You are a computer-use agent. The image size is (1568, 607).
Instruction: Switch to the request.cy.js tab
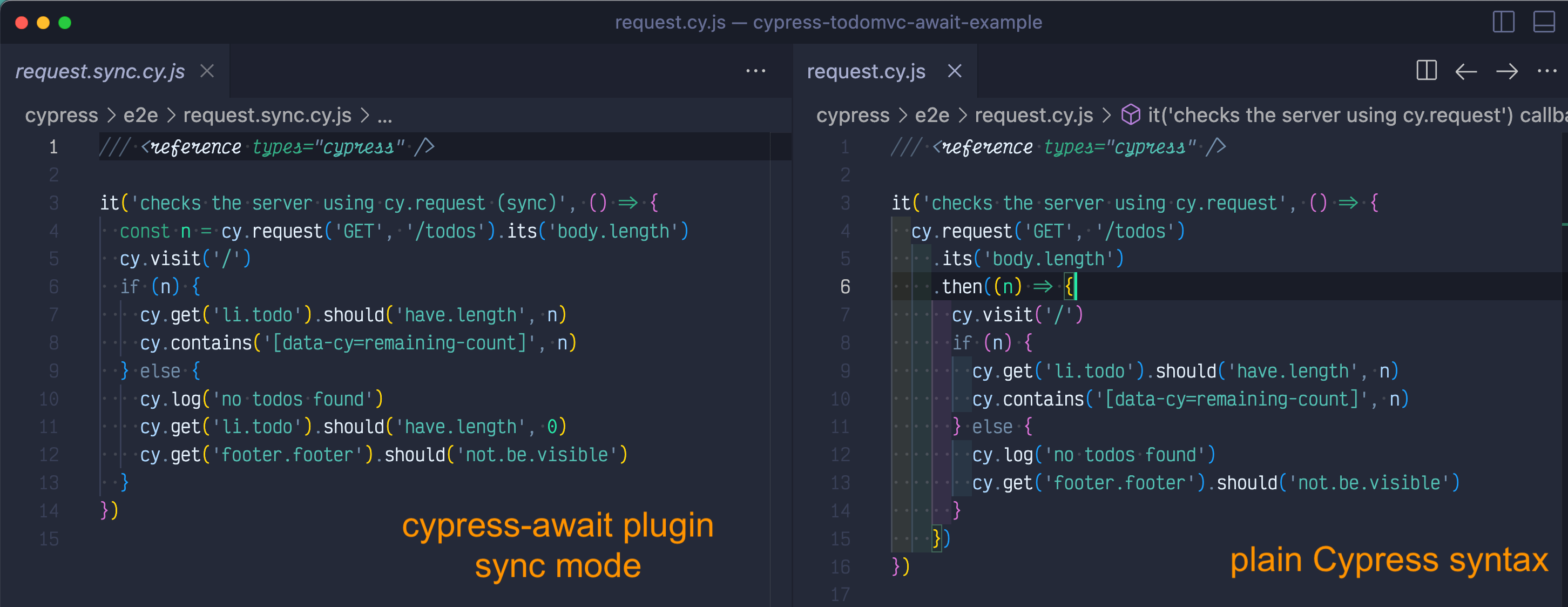(x=866, y=71)
